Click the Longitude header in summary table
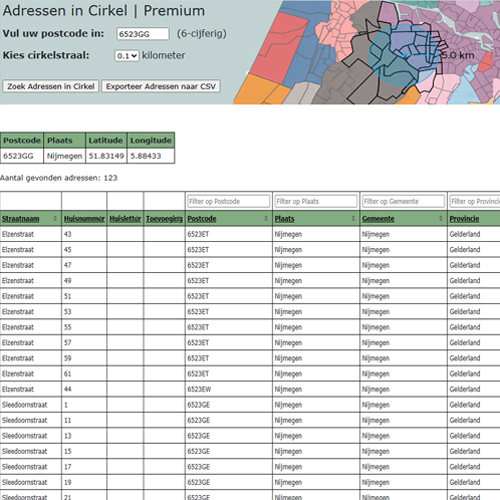 point(151,140)
